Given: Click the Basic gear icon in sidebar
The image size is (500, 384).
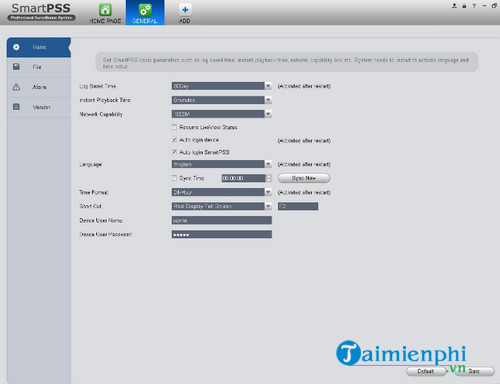Looking at the screenshot, I should pos(16,47).
